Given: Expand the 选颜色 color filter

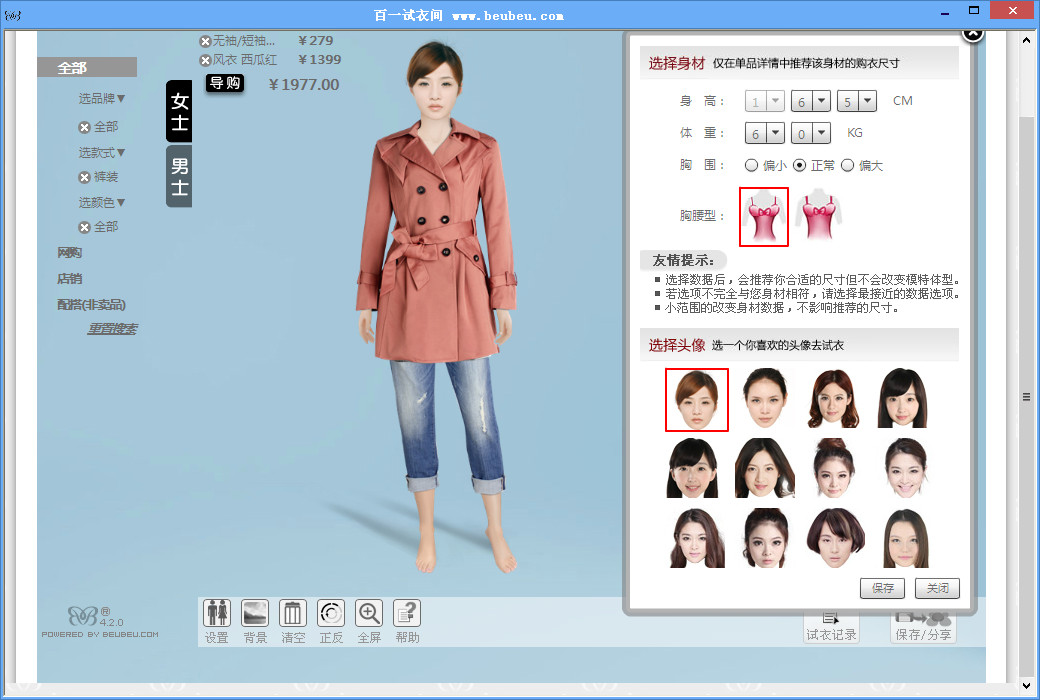Looking at the screenshot, I should coord(102,202).
